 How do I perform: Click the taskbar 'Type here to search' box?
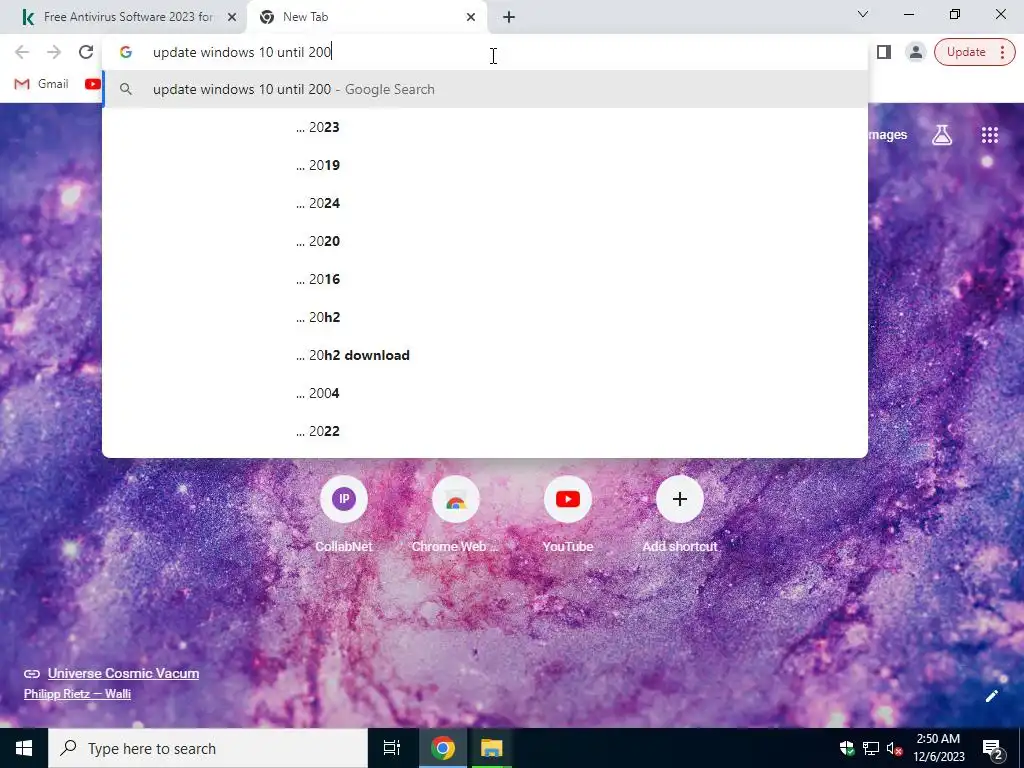click(208, 748)
